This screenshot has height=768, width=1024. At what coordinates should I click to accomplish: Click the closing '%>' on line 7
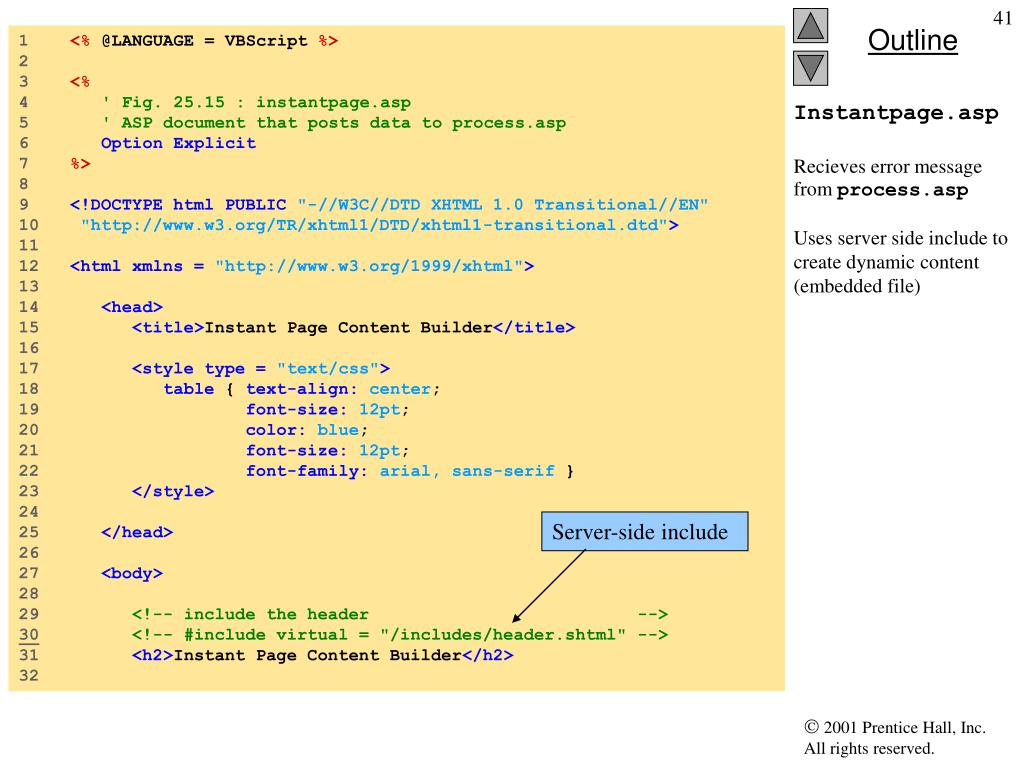(80, 164)
